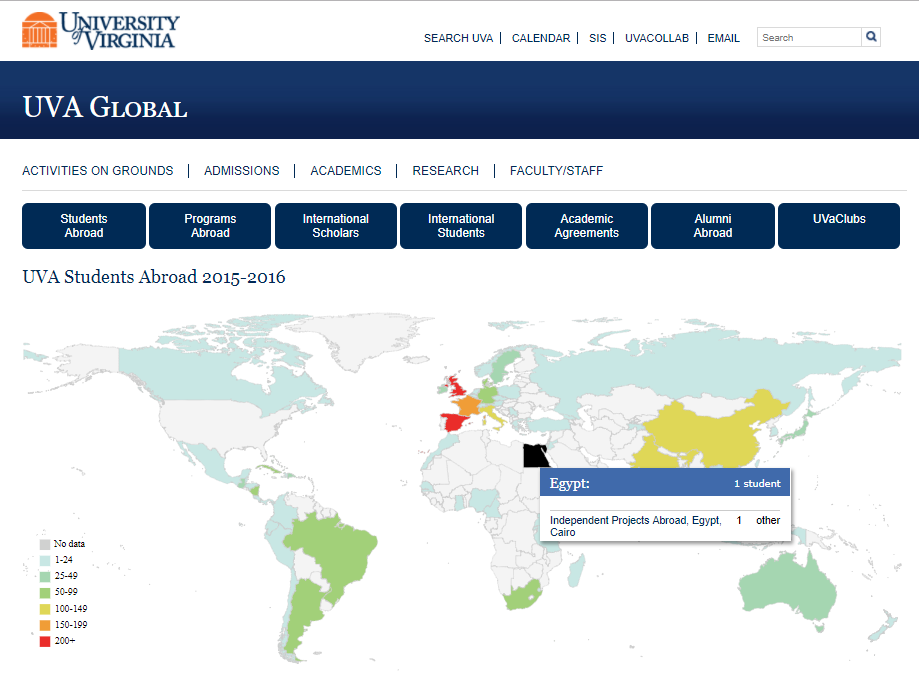Switch to the Students Abroad tab

[84, 226]
